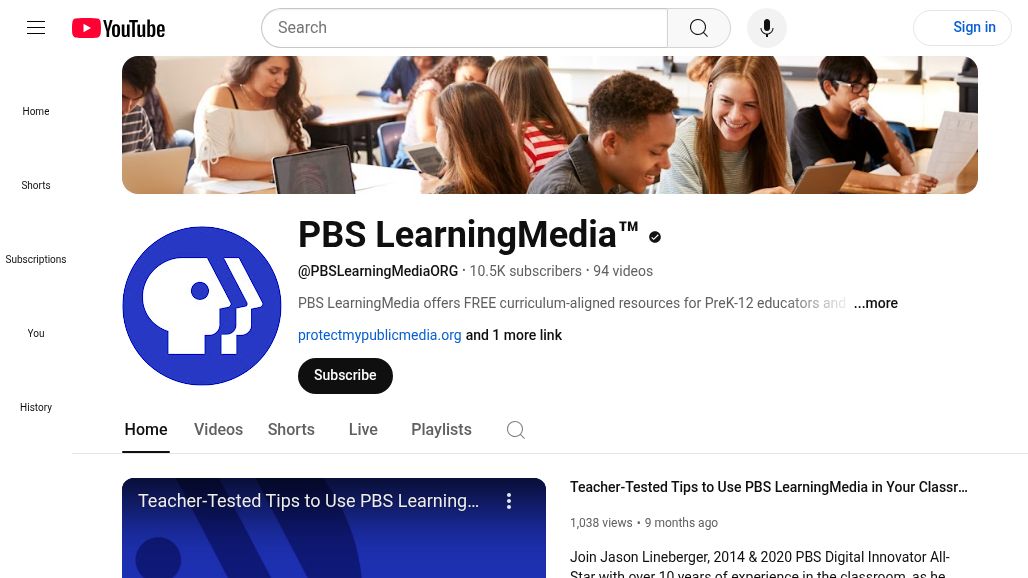Image resolution: width=1028 pixels, height=578 pixels.
Task: Go to the YouTube logo home
Action: [119, 28]
